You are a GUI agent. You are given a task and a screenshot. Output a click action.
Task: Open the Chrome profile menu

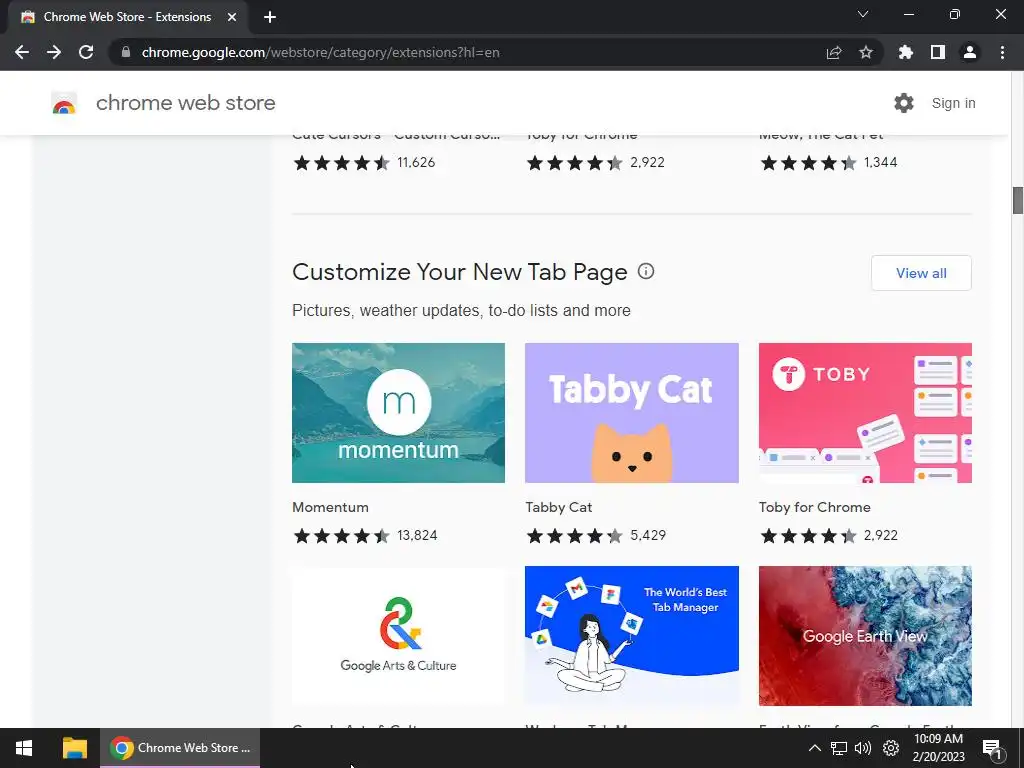970,52
